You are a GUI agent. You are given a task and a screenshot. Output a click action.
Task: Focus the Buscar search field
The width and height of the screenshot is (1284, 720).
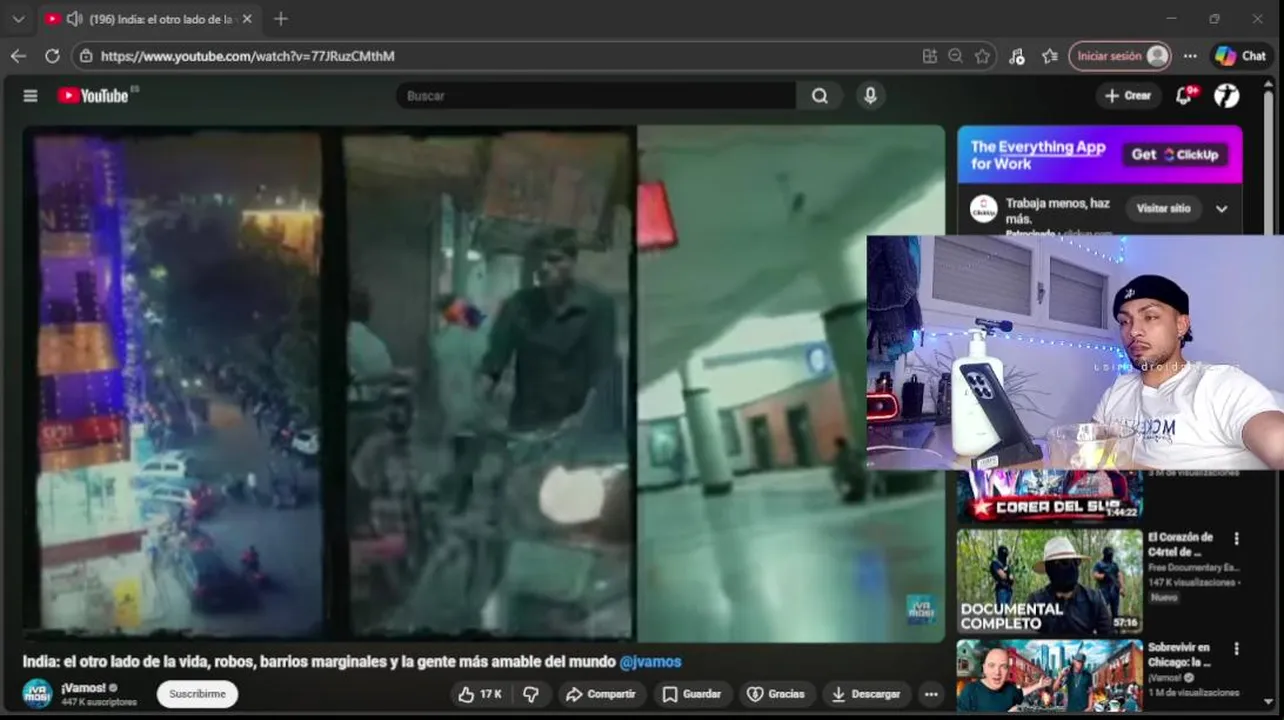tap(597, 96)
